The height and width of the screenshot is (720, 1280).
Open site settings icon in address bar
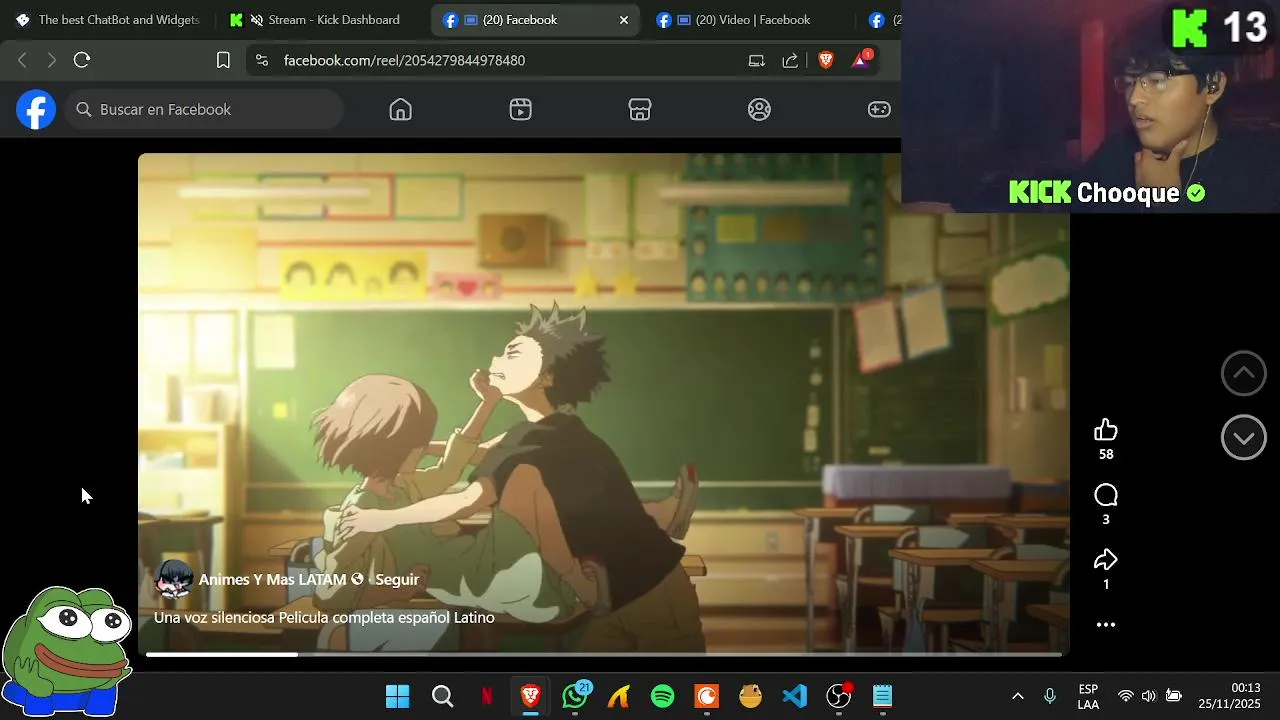262,60
